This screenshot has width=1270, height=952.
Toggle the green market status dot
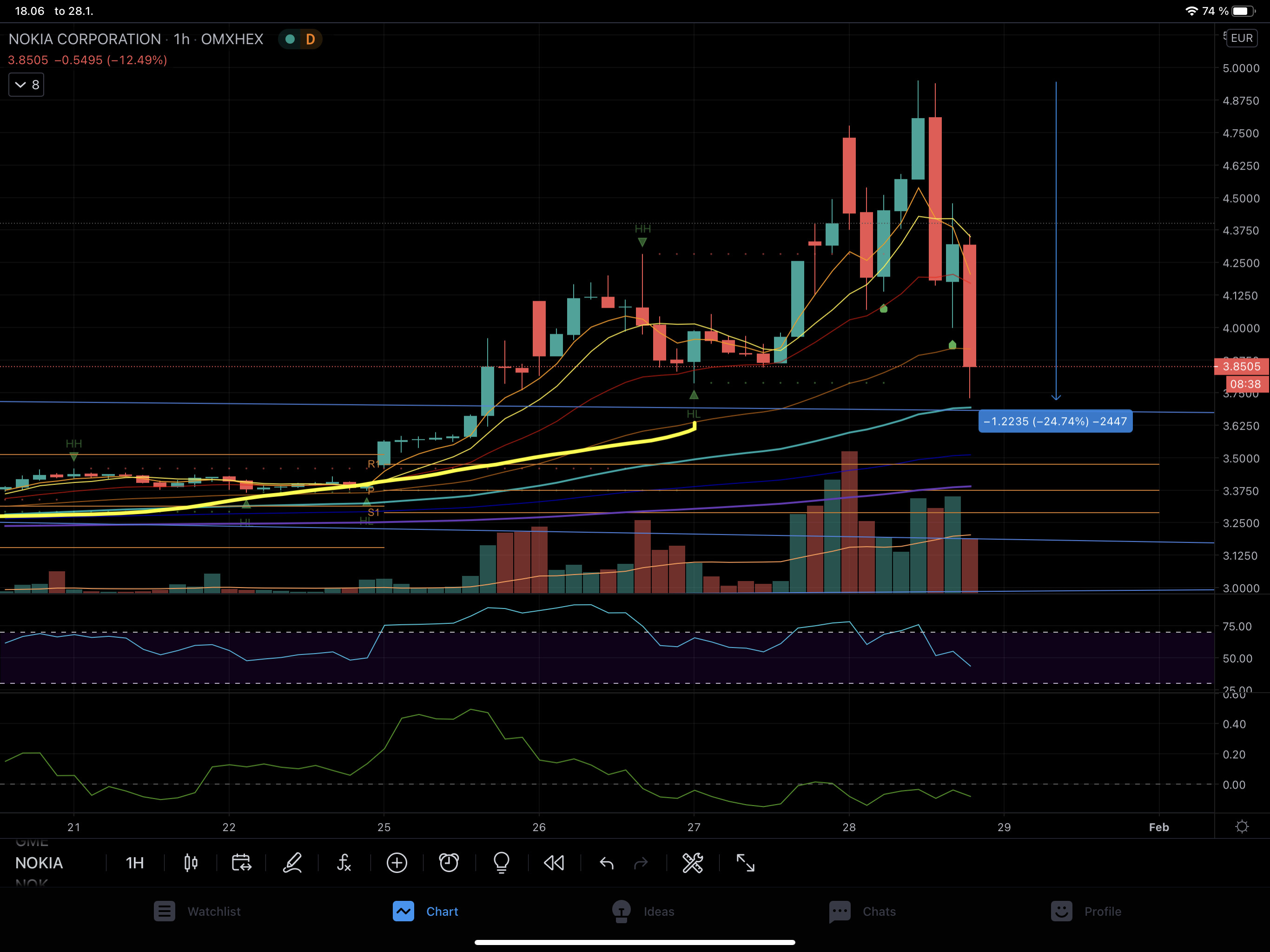291,39
